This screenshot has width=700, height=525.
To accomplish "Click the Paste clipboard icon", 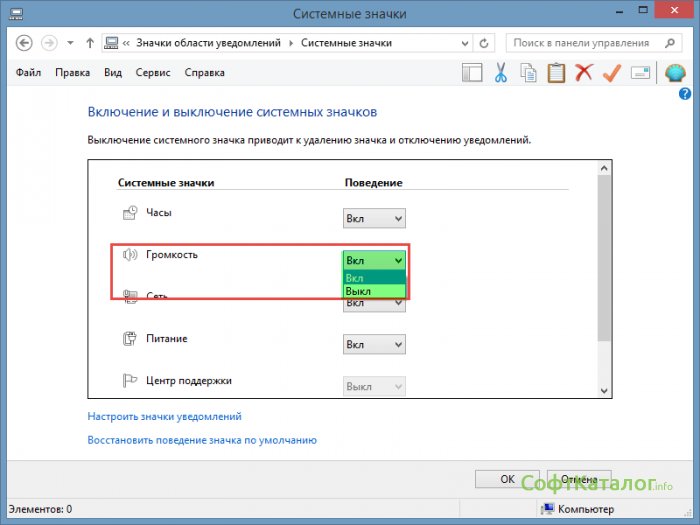I will click(x=556, y=73).
